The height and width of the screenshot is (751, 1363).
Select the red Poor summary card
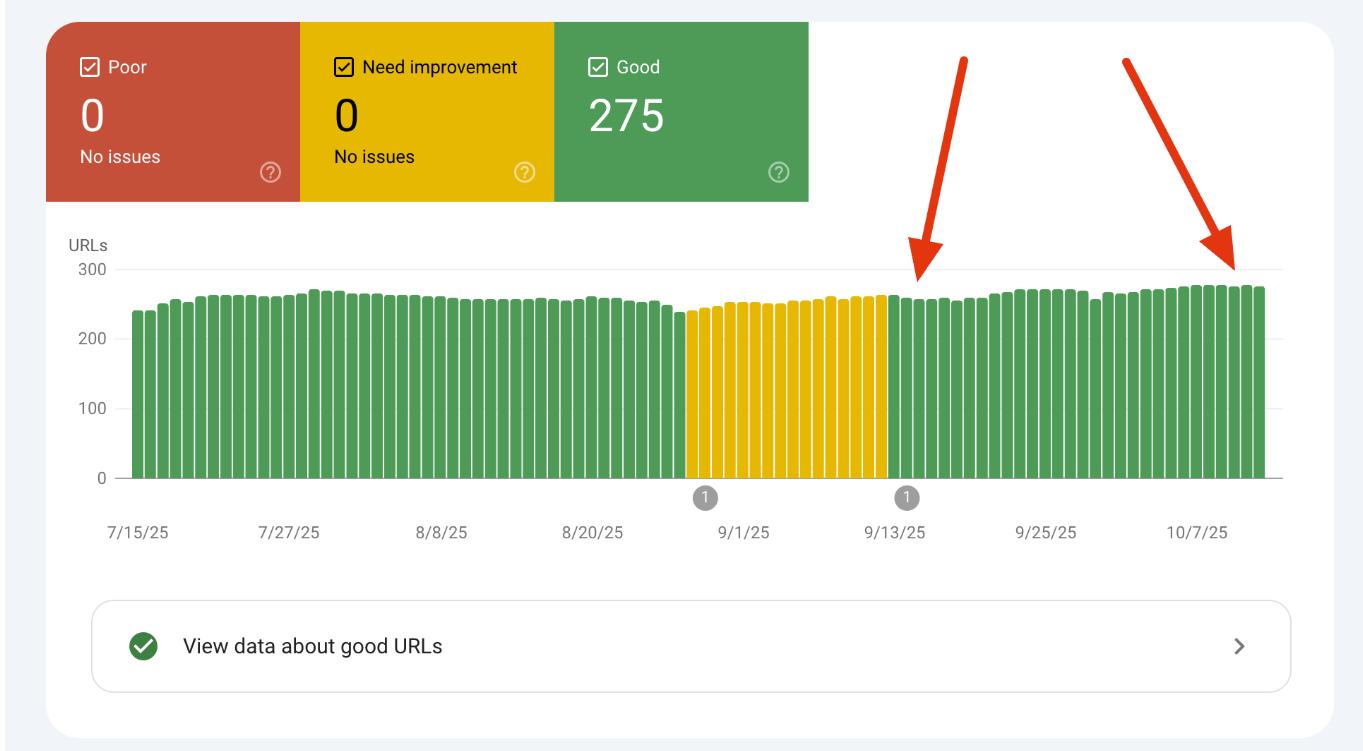[173, 112]
